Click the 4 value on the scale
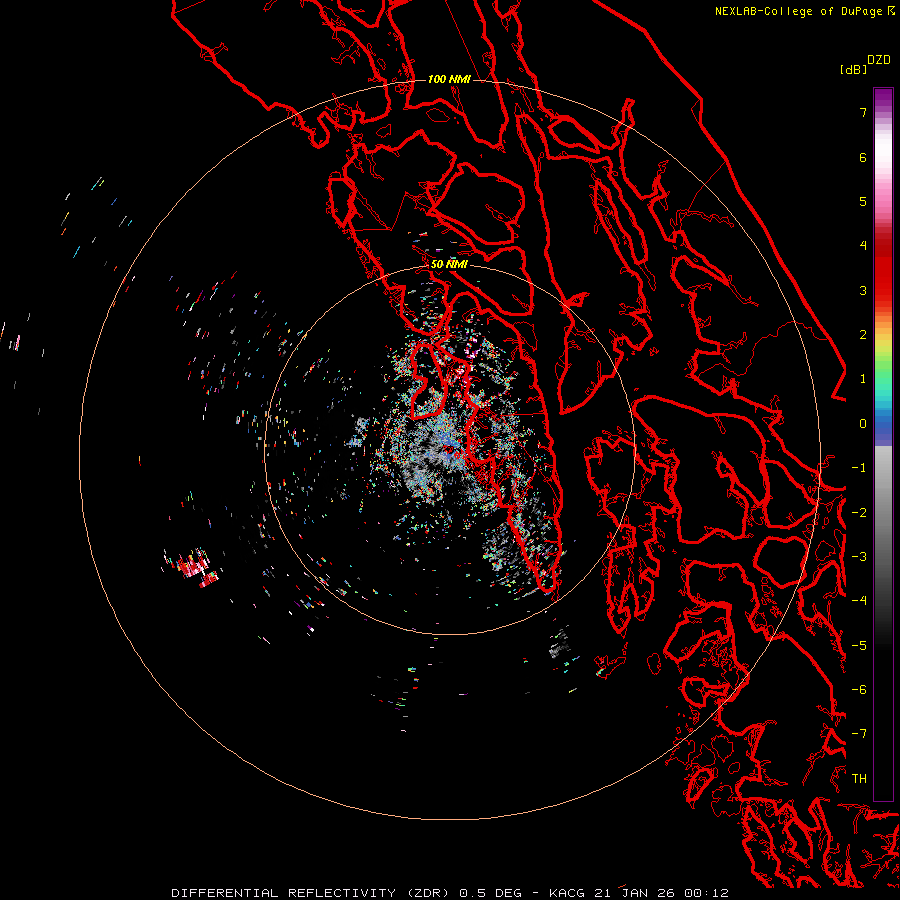 point(863,246)
